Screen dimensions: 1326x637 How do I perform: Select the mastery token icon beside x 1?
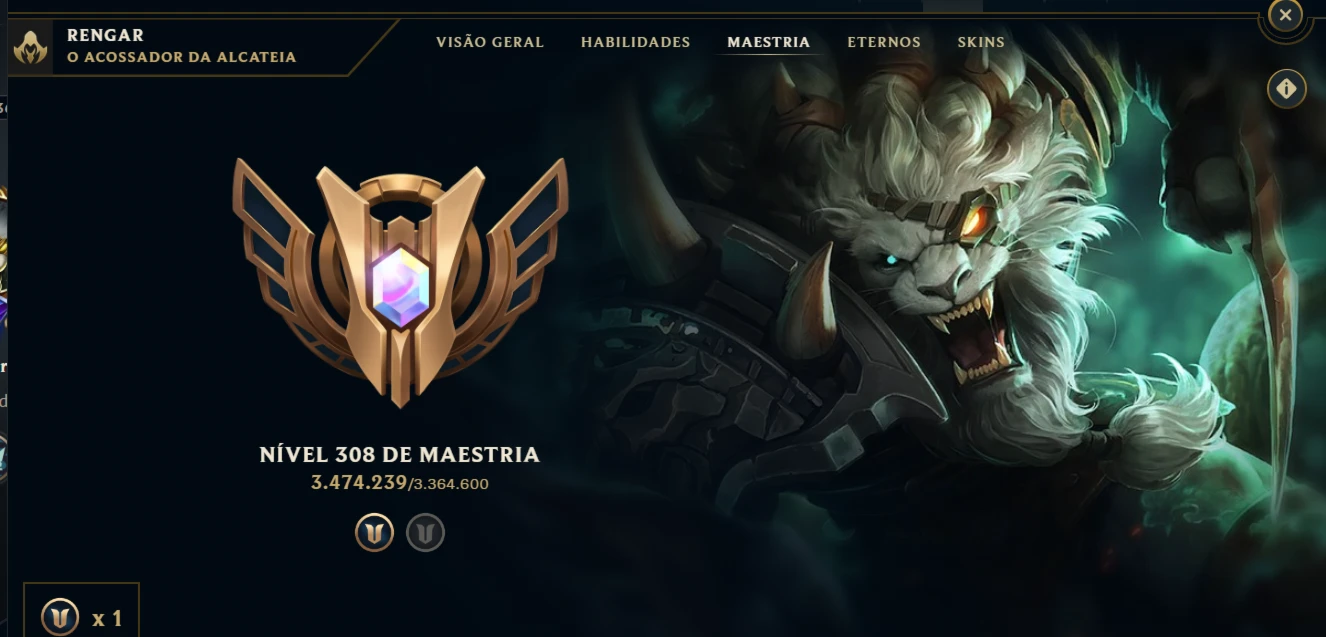[60, 618]
